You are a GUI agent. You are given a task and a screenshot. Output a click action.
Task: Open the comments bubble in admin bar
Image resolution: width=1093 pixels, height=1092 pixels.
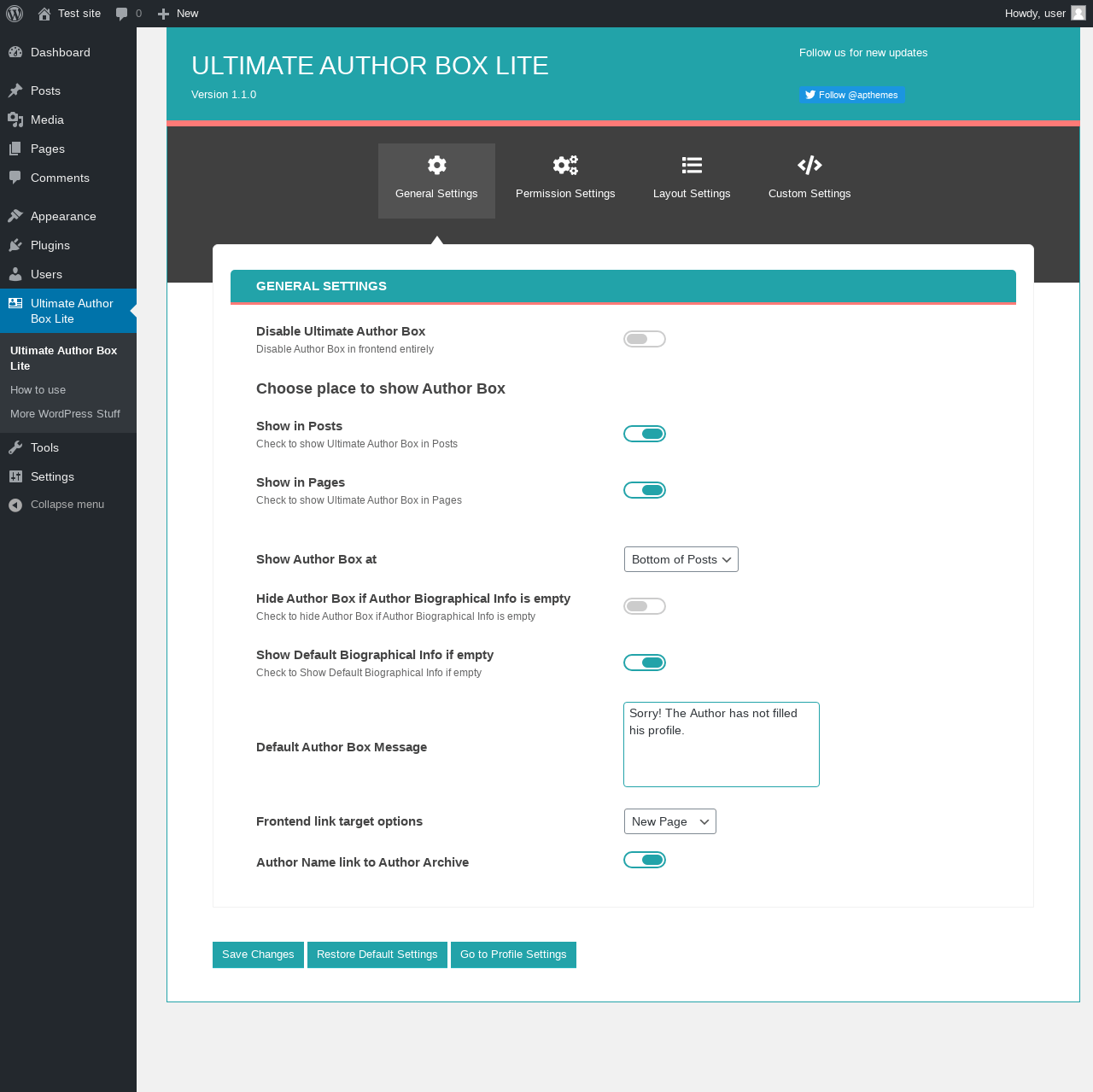point(122,14)
